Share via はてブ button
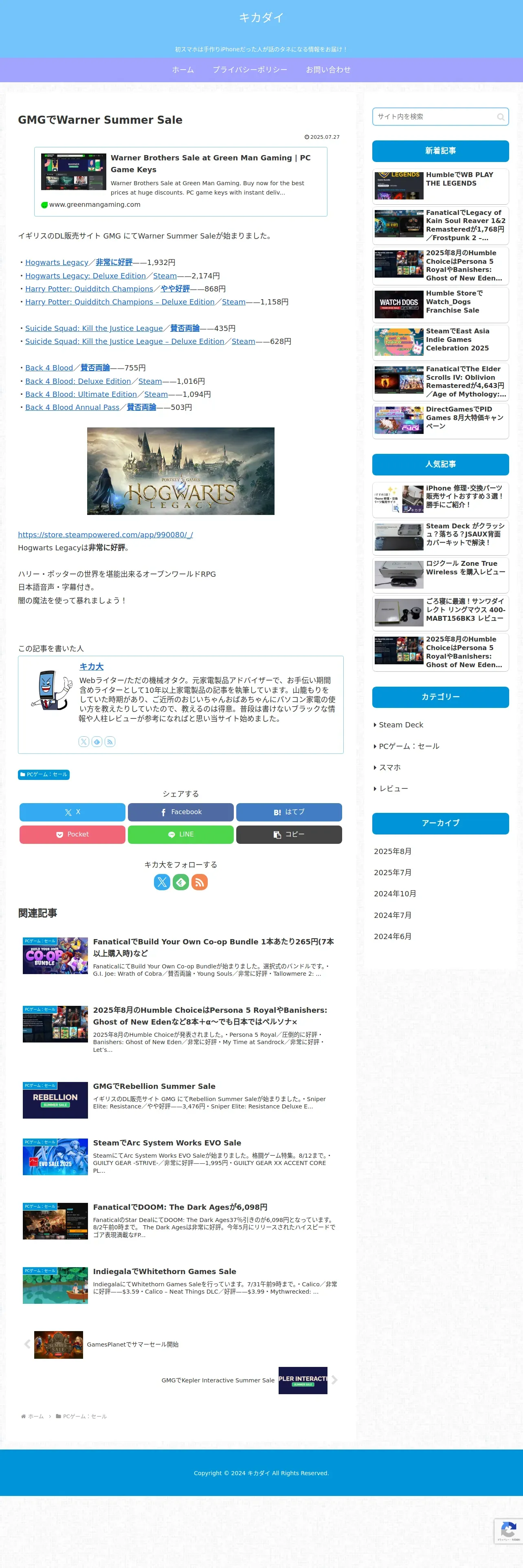This screenshot has height=1568, width=523. (x=289, y=812)
